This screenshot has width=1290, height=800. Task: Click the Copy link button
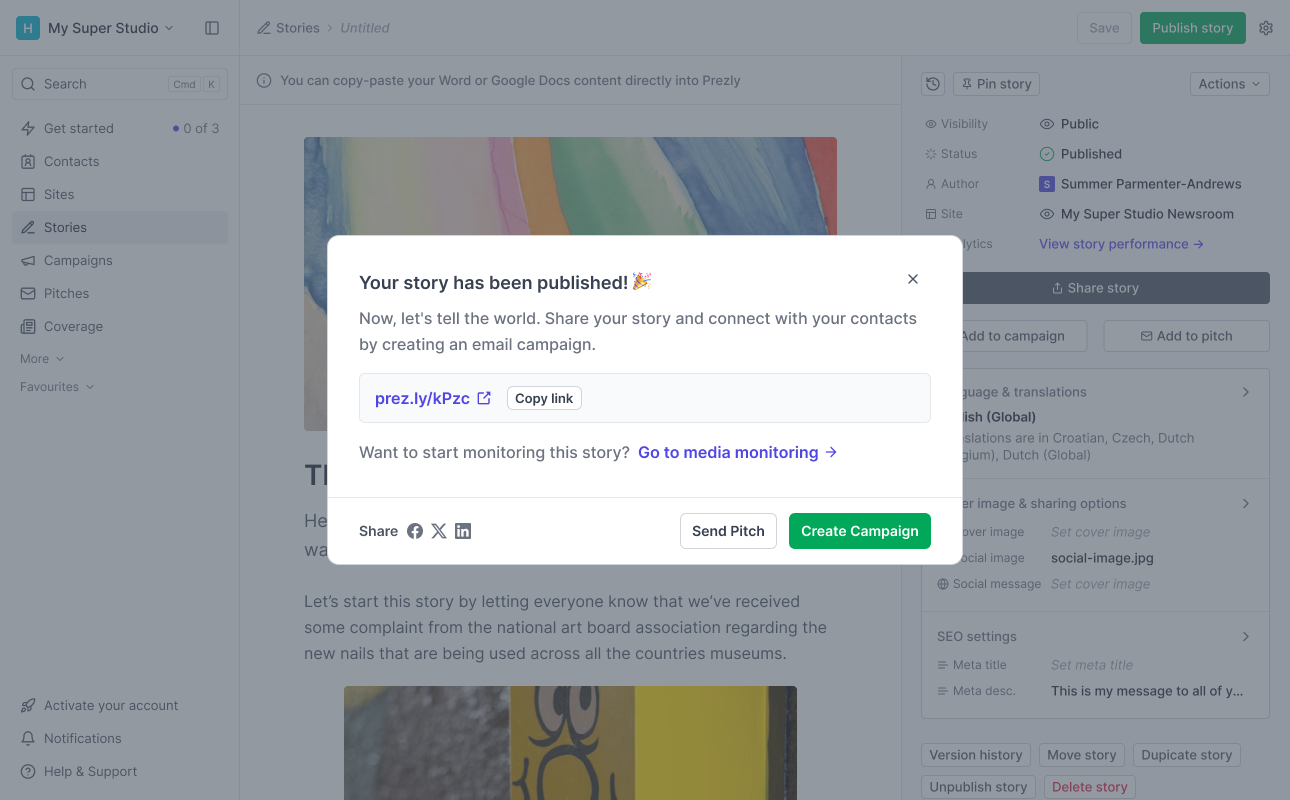544,398
